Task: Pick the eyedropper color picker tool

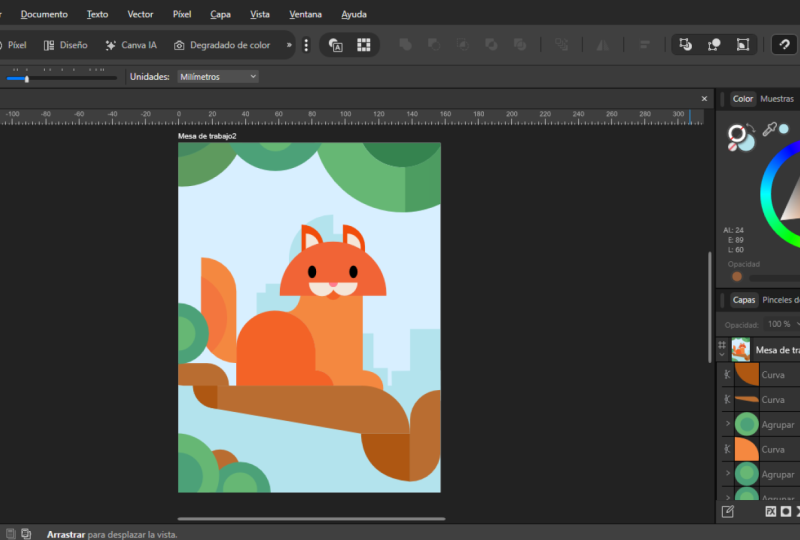Action: pos(769,129)
